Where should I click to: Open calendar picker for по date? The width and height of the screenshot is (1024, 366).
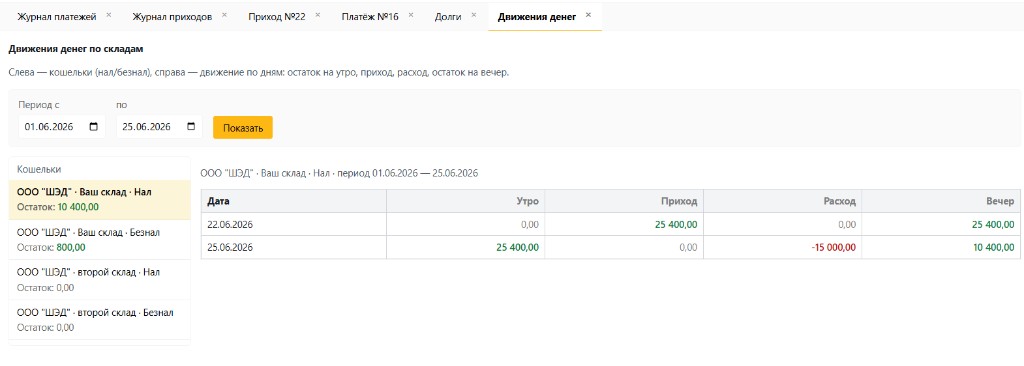(191, 127)
